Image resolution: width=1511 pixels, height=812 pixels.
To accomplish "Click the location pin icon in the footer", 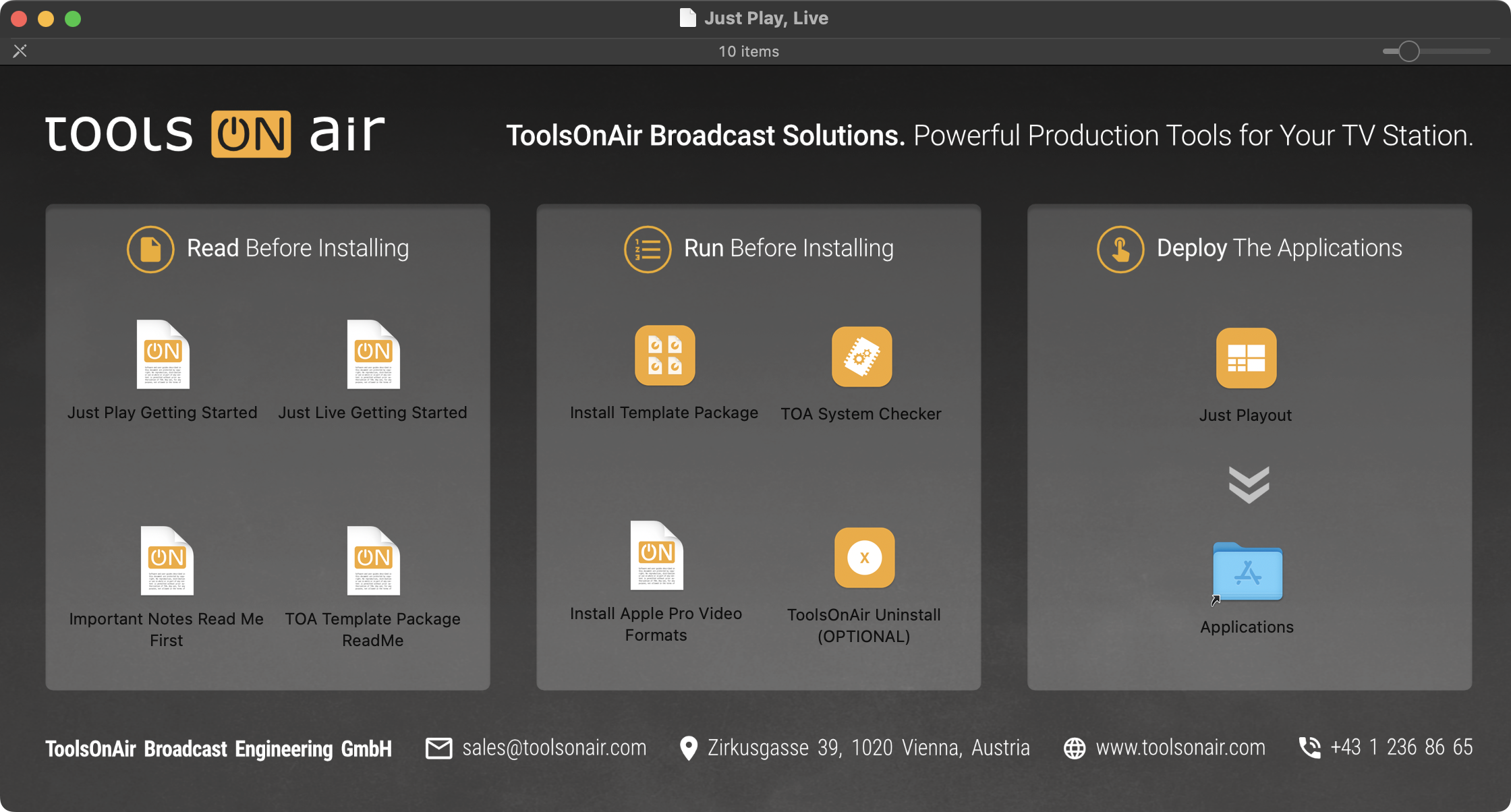I will click(x=689, y=748).
